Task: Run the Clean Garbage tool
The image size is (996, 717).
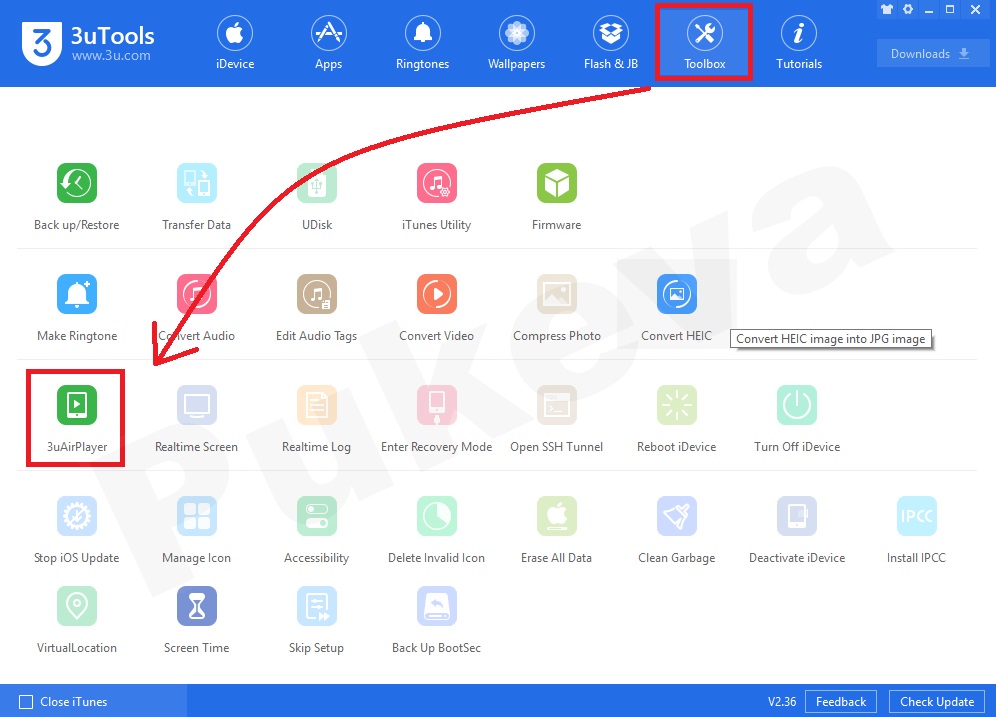Action: pyautogui.click(x=676, y=530)
